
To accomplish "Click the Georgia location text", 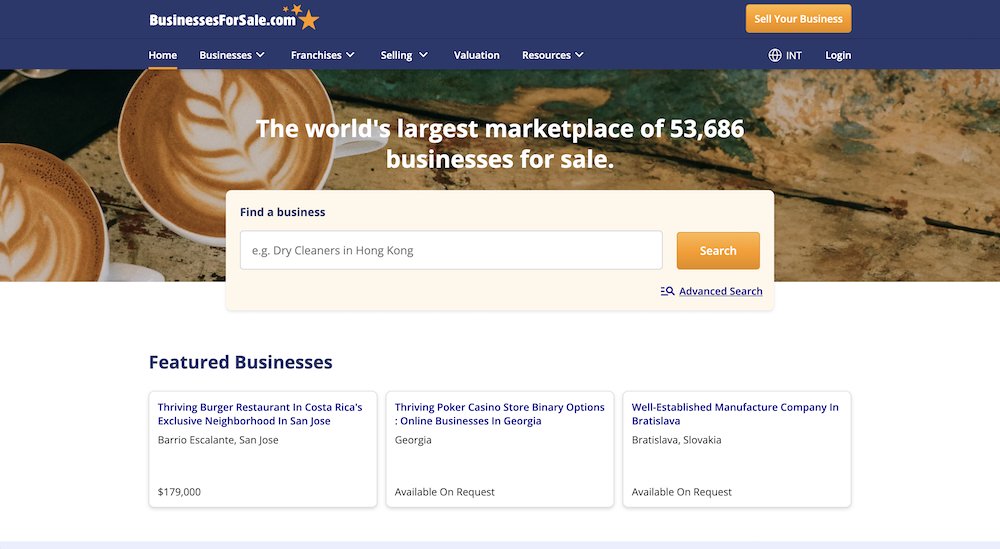I will (x=413, y=440).
